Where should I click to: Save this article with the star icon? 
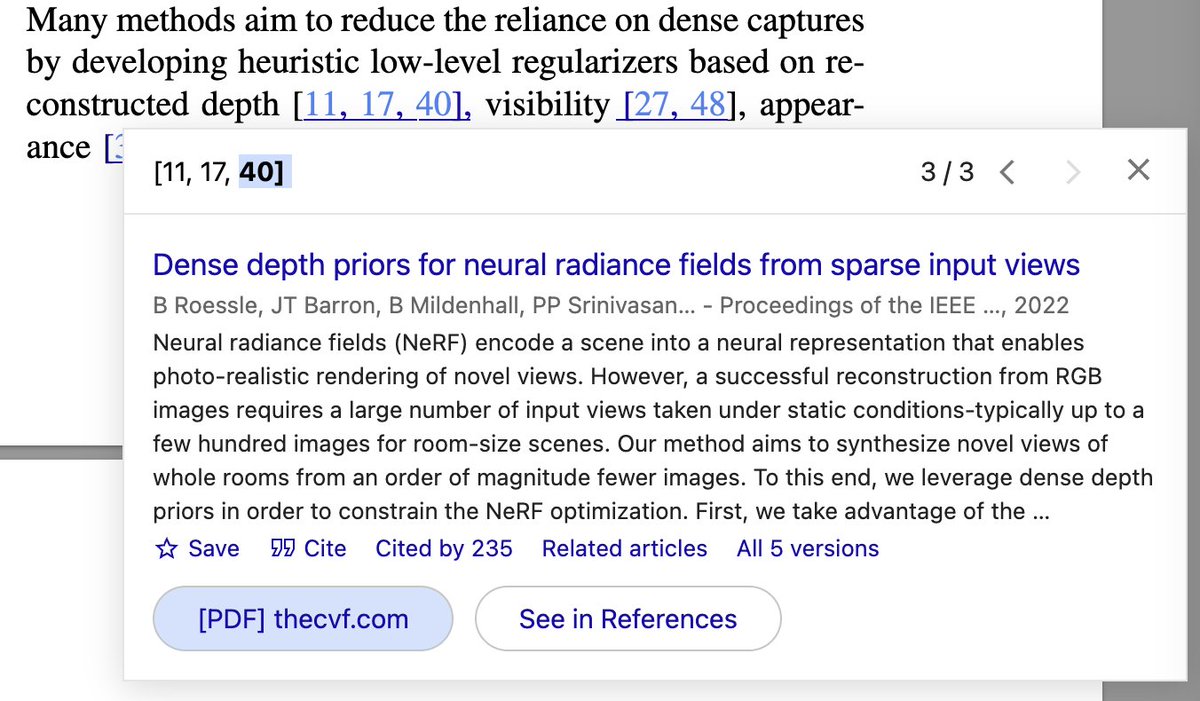pyautogui.click(x=197, y=549)
